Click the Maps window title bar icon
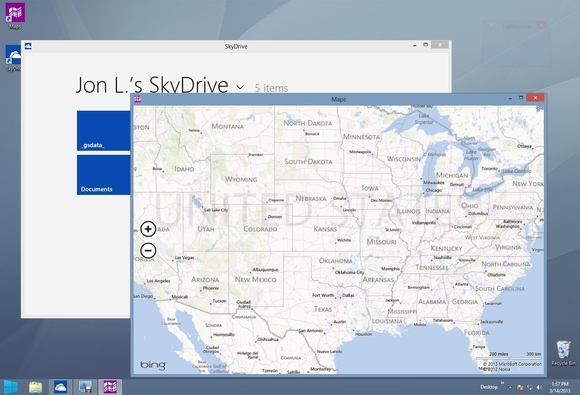This screenshot has height=395, width=580. point(138,99)
